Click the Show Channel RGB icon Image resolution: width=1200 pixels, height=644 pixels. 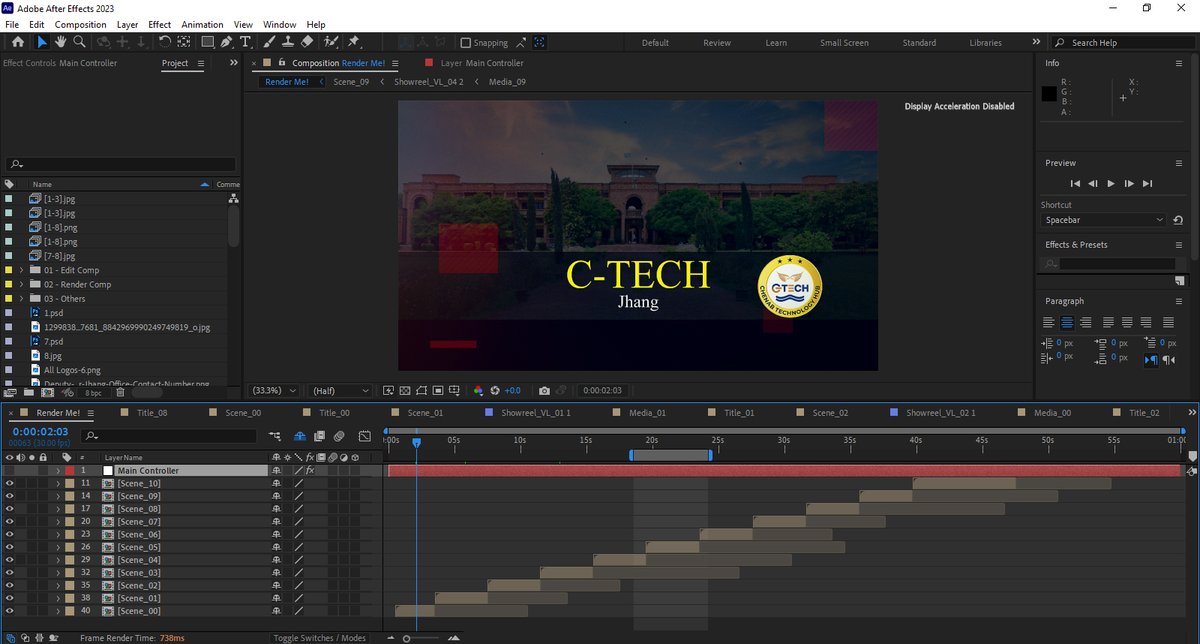tap(478, 391)
